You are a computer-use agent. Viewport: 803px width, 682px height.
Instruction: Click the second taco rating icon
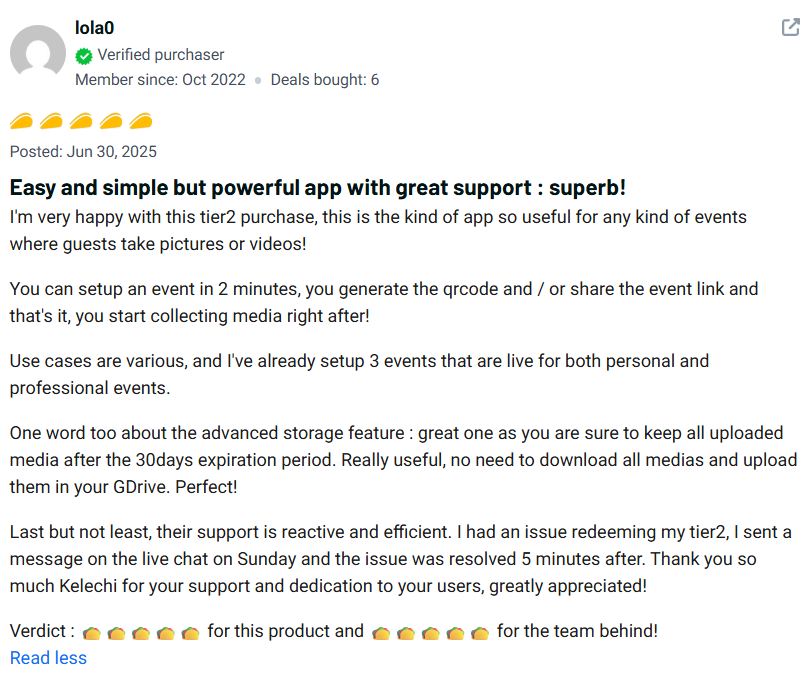52,122
